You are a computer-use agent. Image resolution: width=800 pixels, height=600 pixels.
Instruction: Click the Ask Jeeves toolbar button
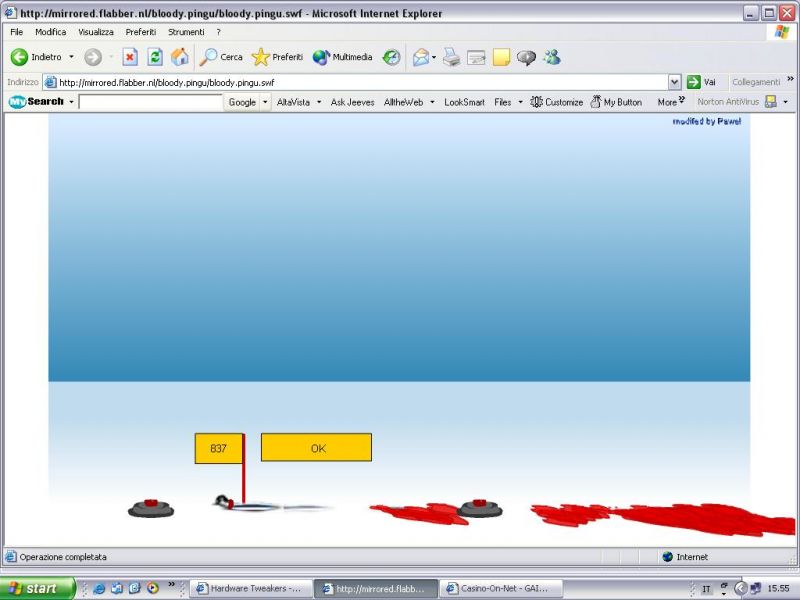click(352, 102)
